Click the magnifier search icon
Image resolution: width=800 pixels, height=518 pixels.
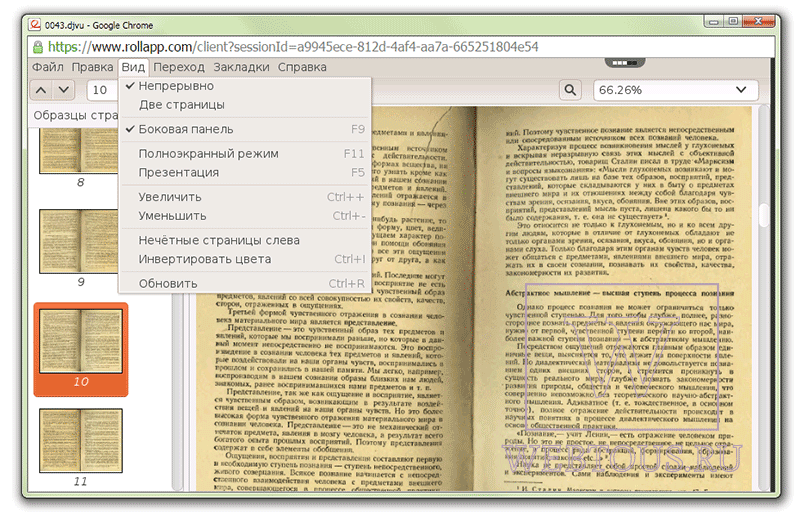pos(570,90)
